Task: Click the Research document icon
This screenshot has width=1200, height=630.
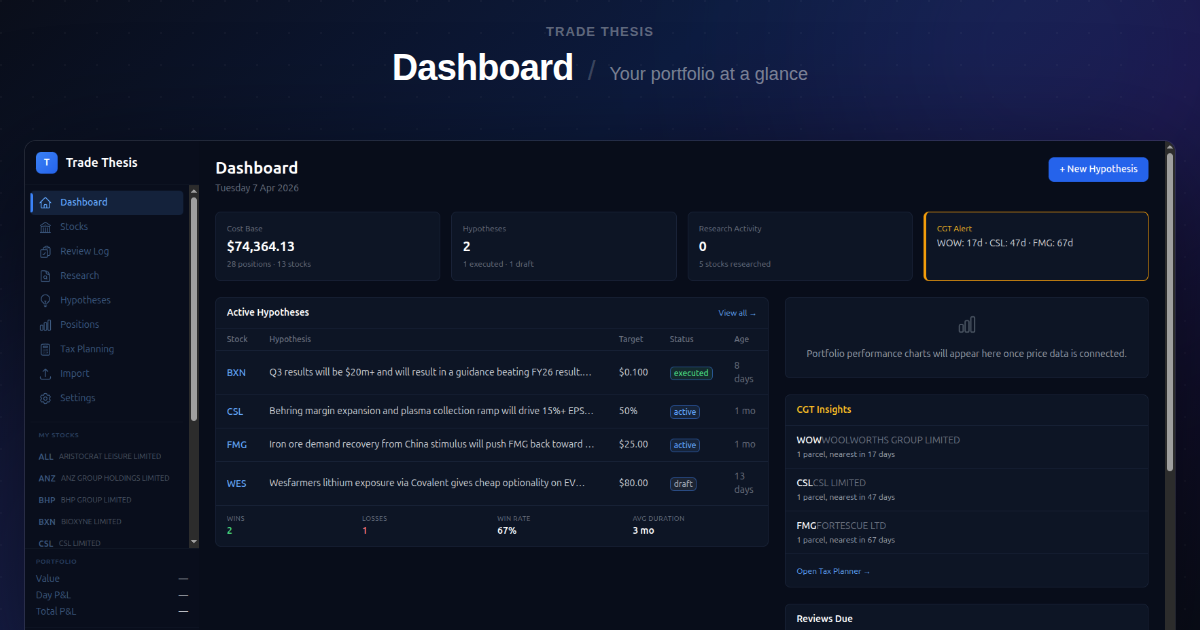Action: 45,276
